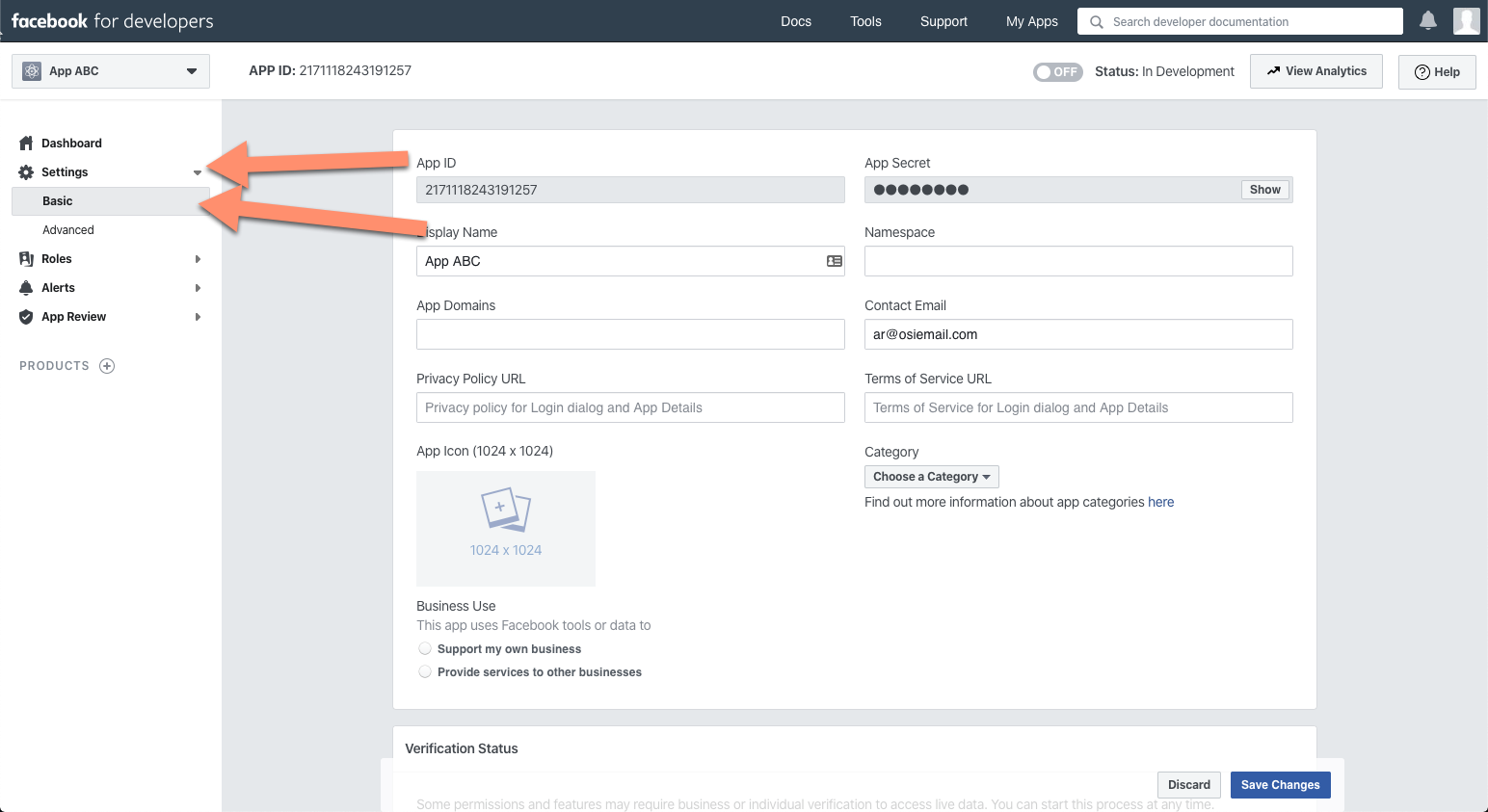Open the user profile avatar
The image size is (1488, 812).
pos(1467,20)
